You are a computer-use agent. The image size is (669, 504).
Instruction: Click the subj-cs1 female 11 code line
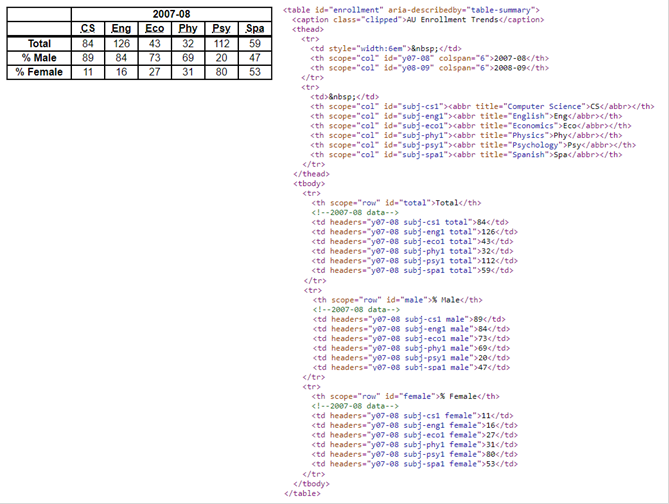tap(413, 416)
